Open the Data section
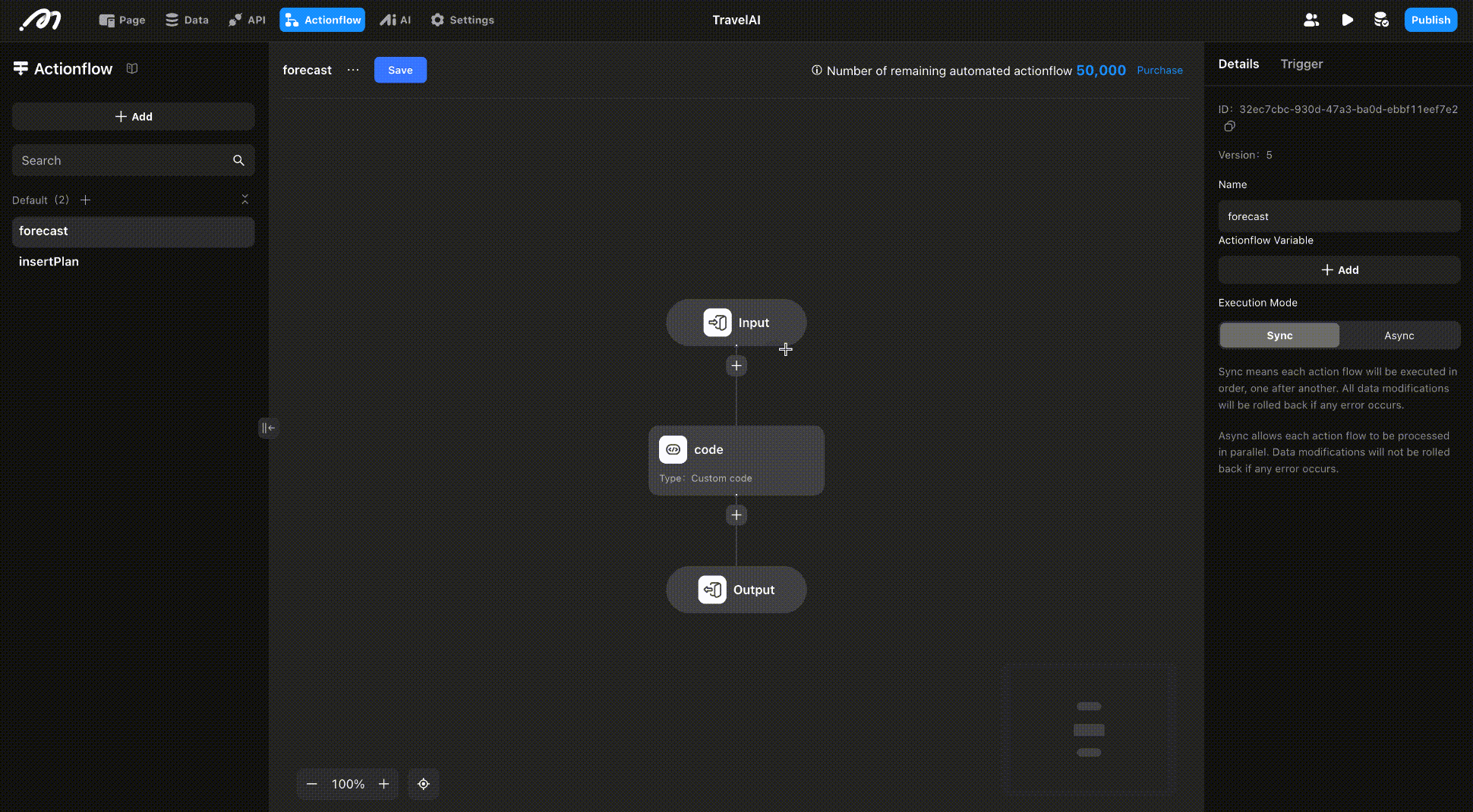 click(187, 20)
